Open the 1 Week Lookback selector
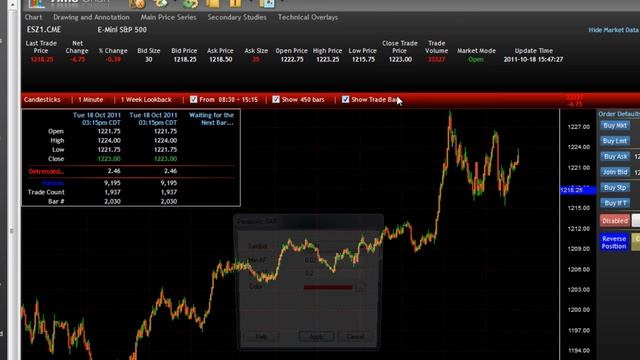The image size is (640, 360). coord(146,100)
